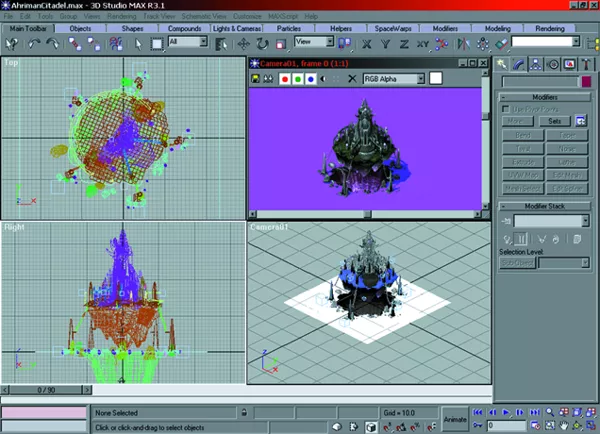Restrict transform to the X axis
The width and height of the screenshot is (600, 434).
pos(367,44)
